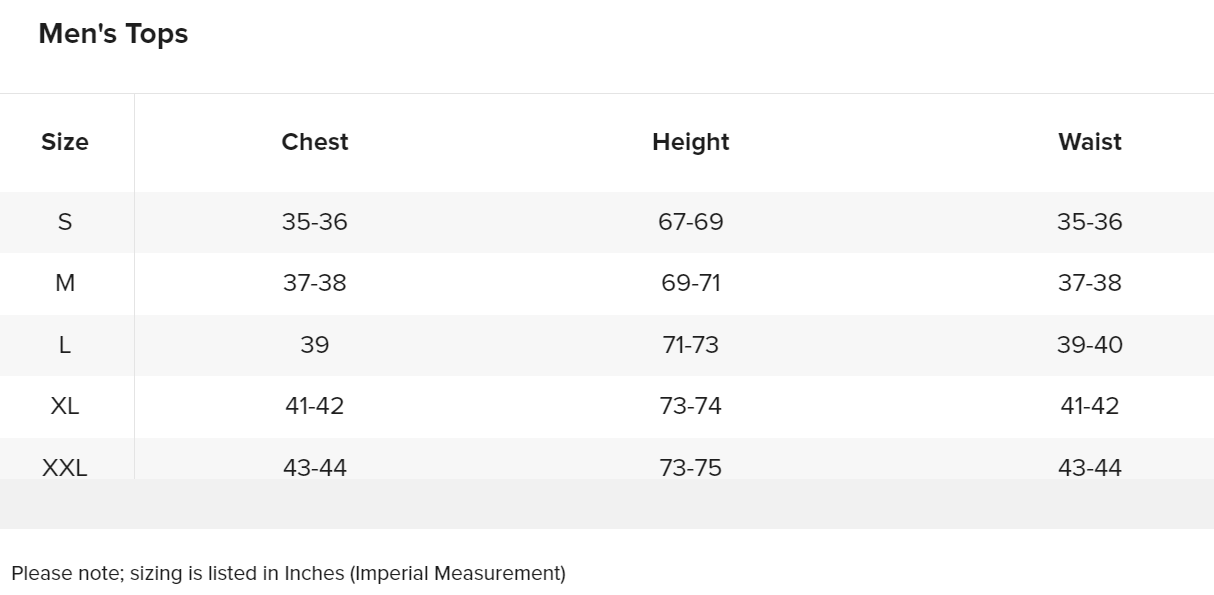The height and width of the screenshot is (595, 1214).
Task: Select the Size column header
Action: coord(65,142)
